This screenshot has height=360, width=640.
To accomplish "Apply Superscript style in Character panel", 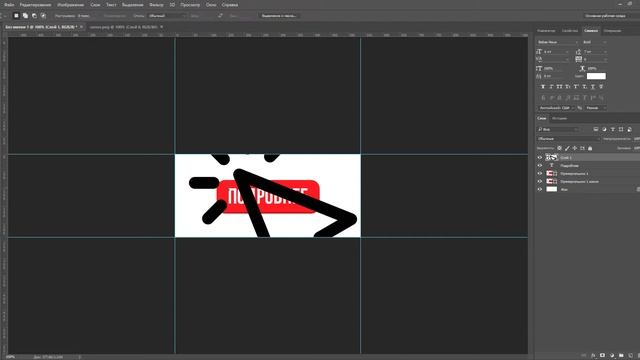I will 576,87.
